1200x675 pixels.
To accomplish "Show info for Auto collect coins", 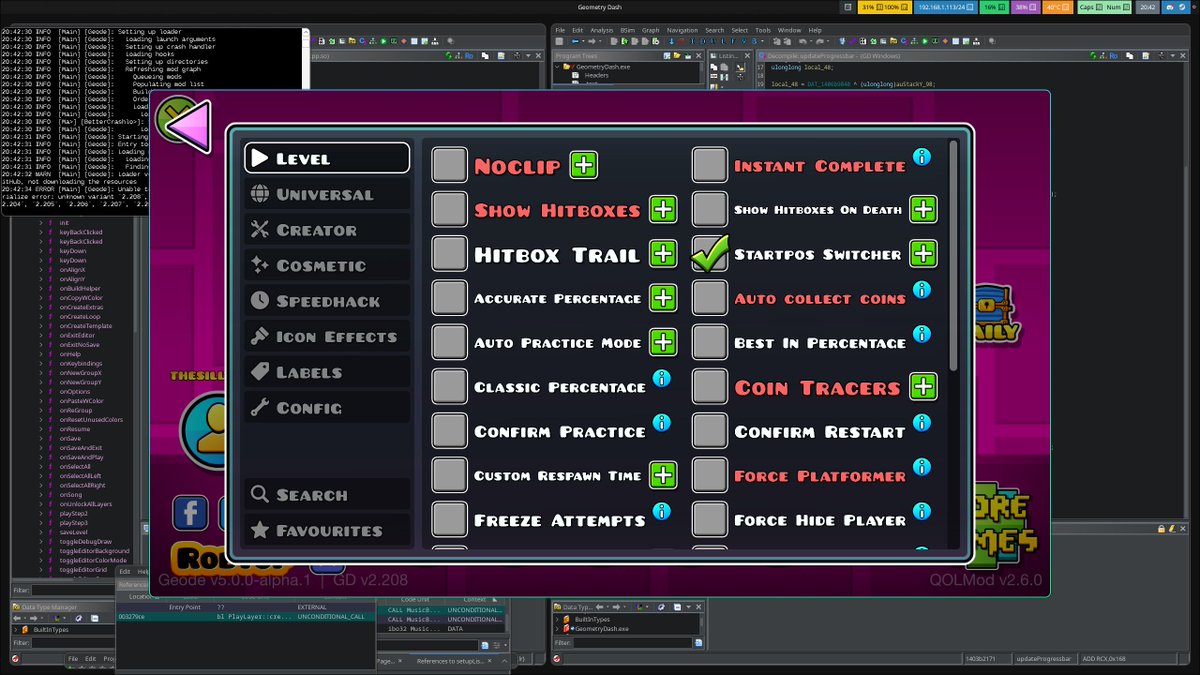I will [921, 290].
